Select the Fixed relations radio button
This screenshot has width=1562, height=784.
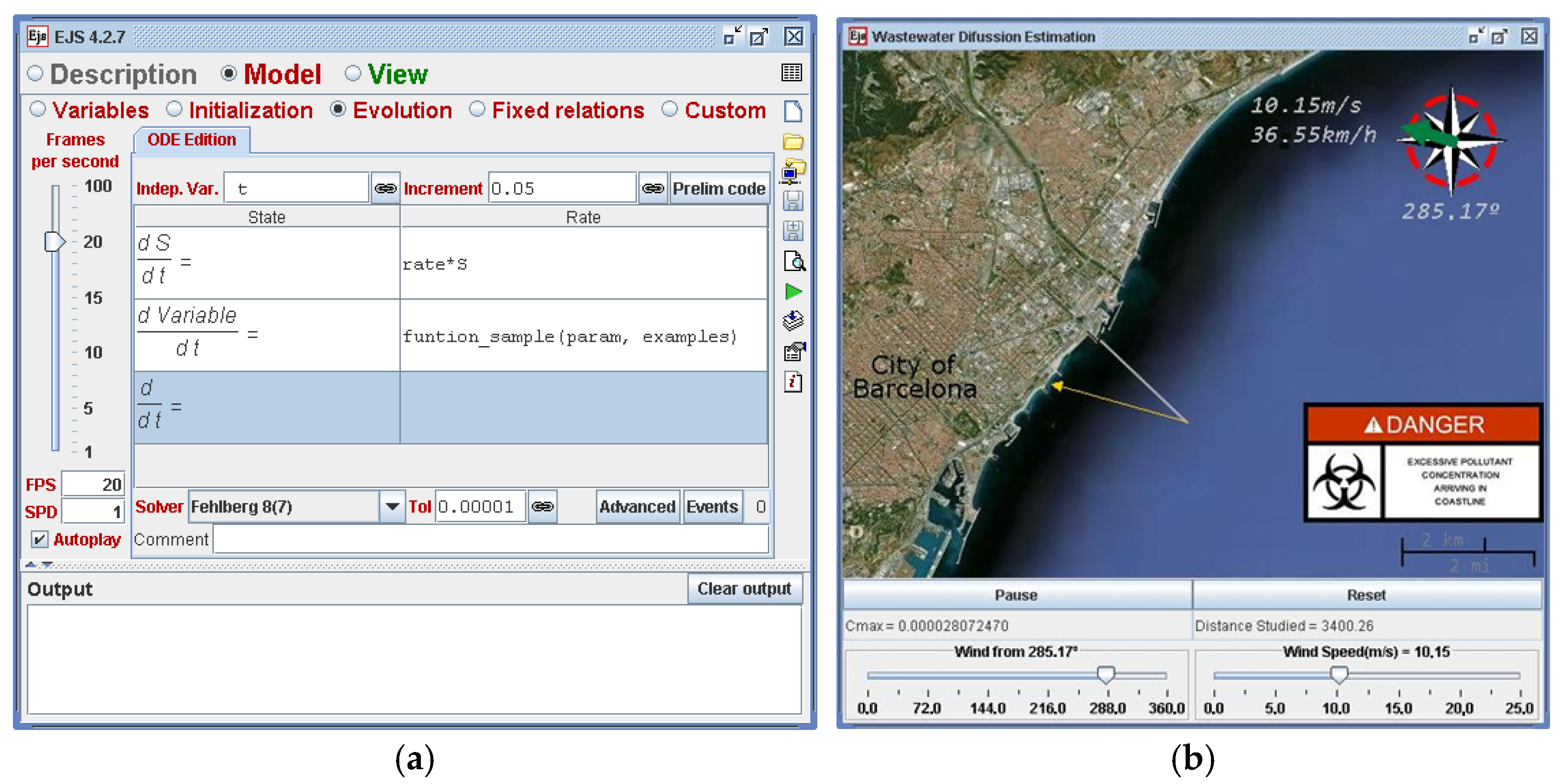478,109
